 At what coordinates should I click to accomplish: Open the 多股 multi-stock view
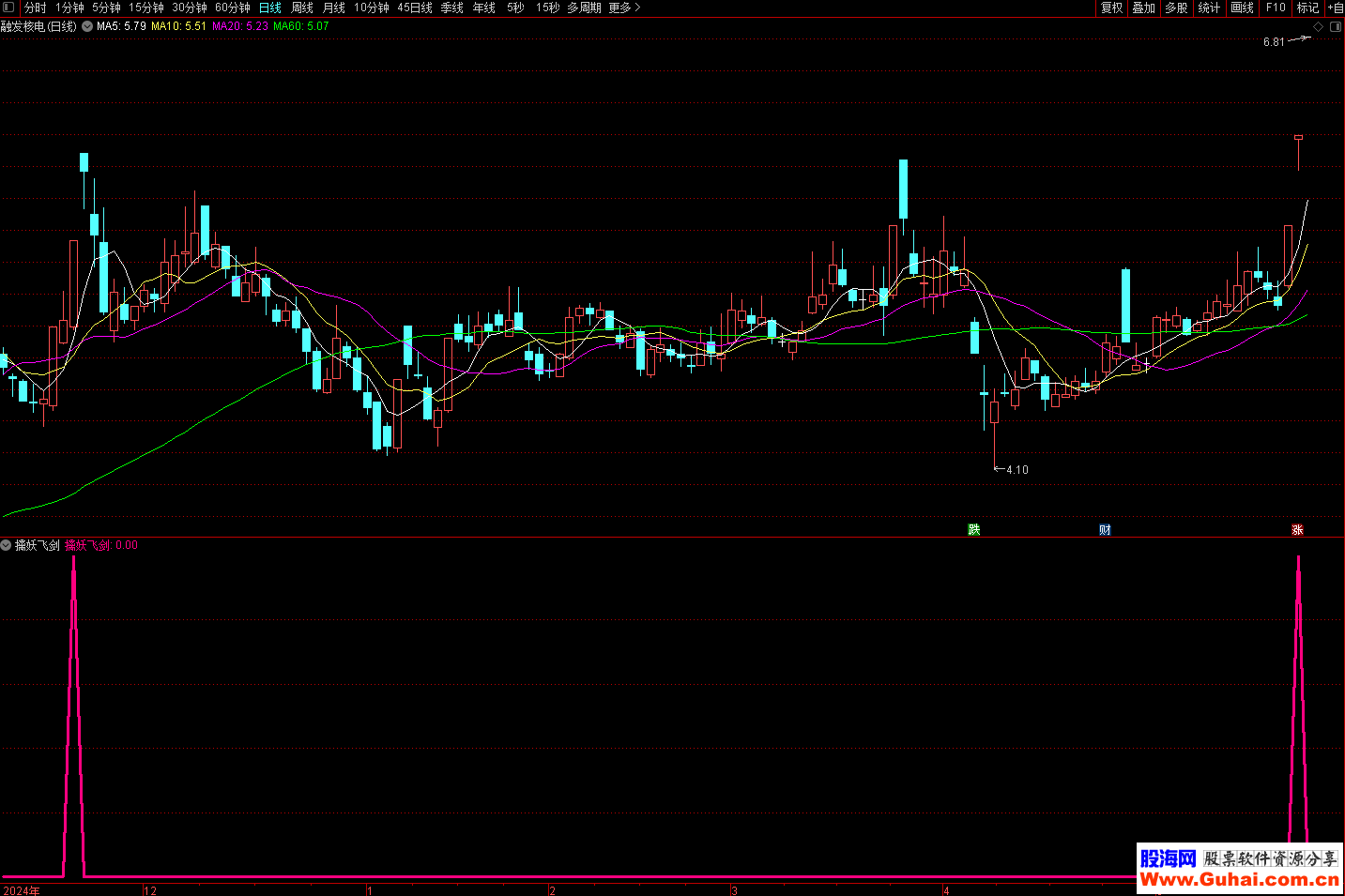(1177, 8)
